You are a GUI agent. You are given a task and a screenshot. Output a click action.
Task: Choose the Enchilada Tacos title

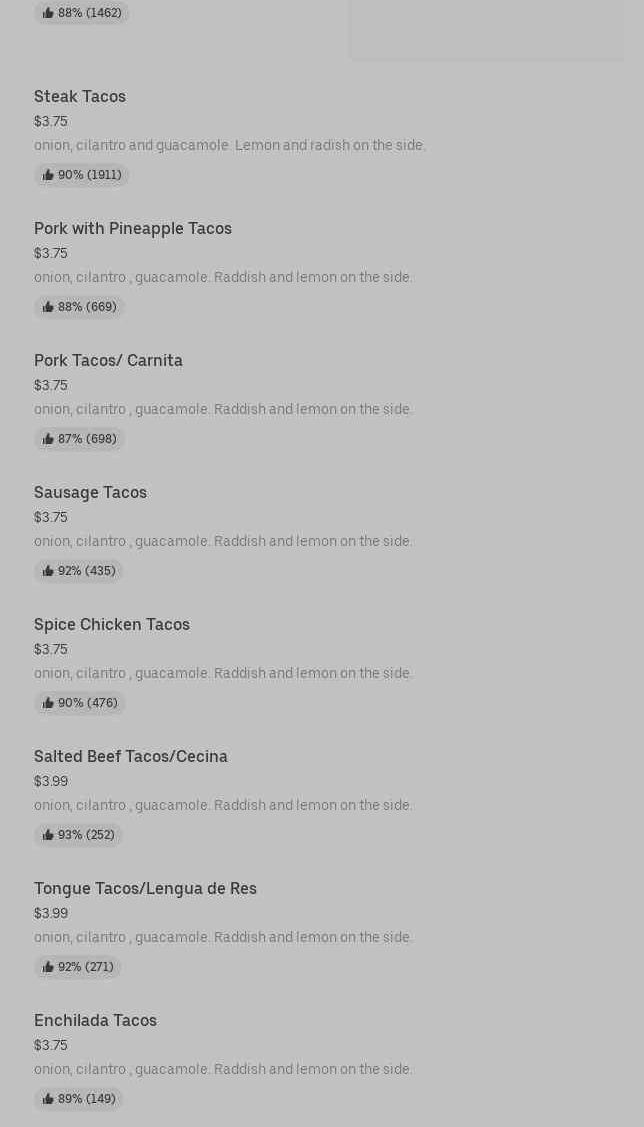pos(95,1020)
